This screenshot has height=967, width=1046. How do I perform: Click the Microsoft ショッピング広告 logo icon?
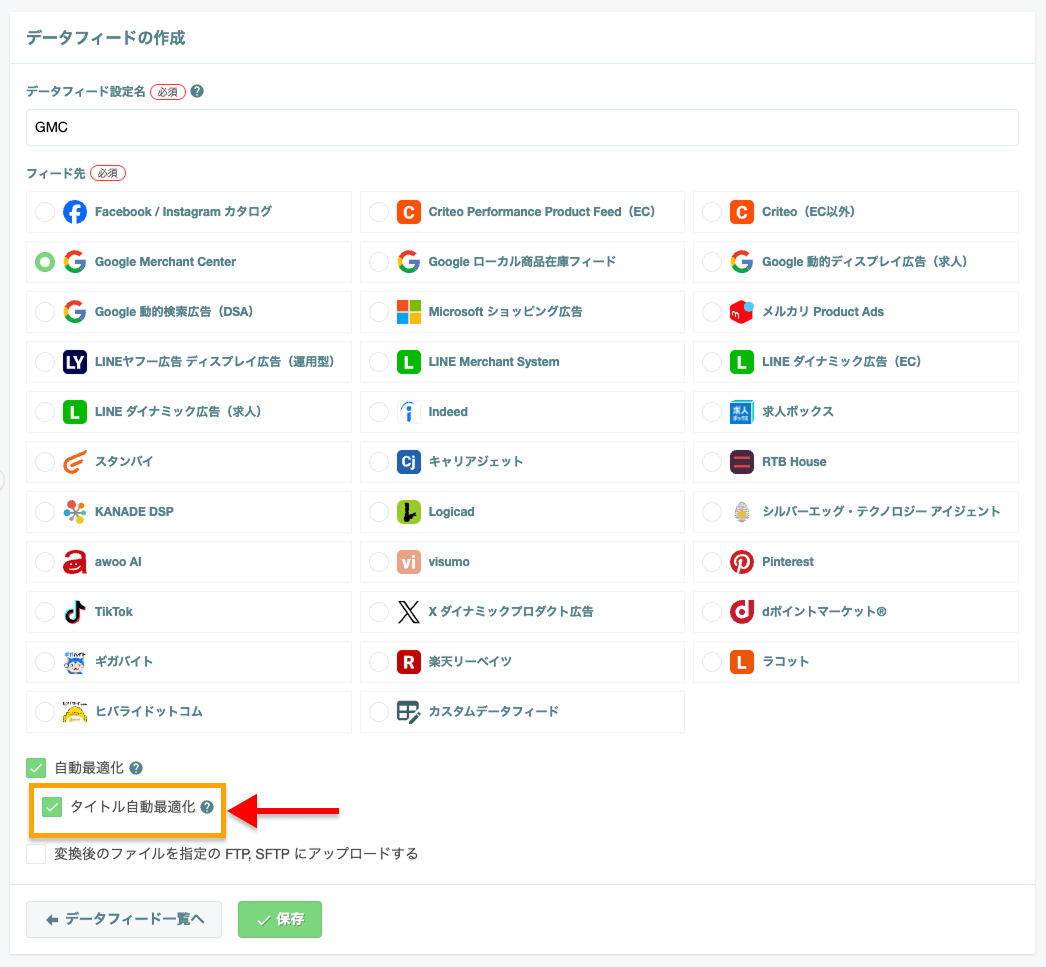408,311
